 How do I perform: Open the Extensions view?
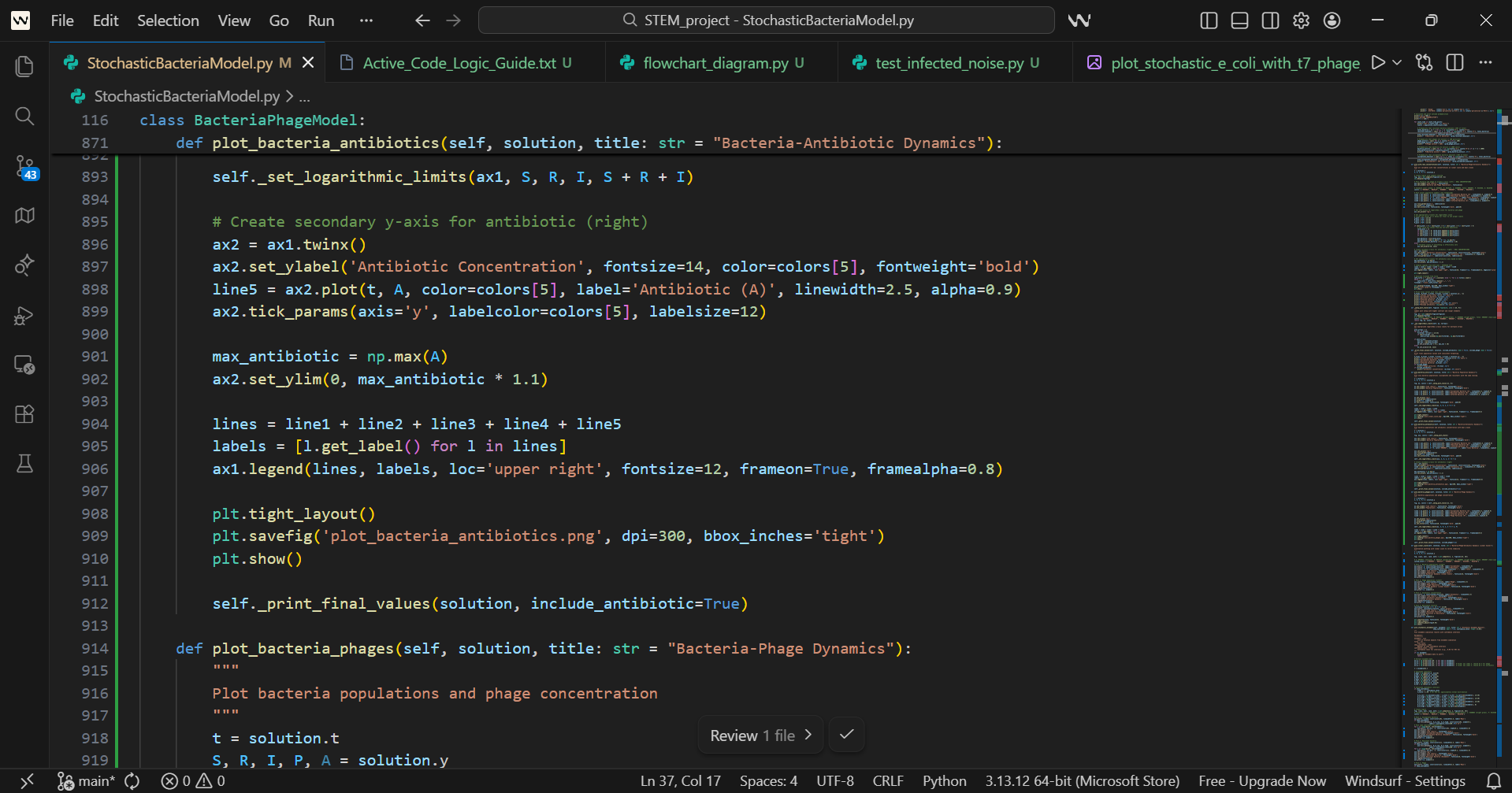[x=24, y=414]
